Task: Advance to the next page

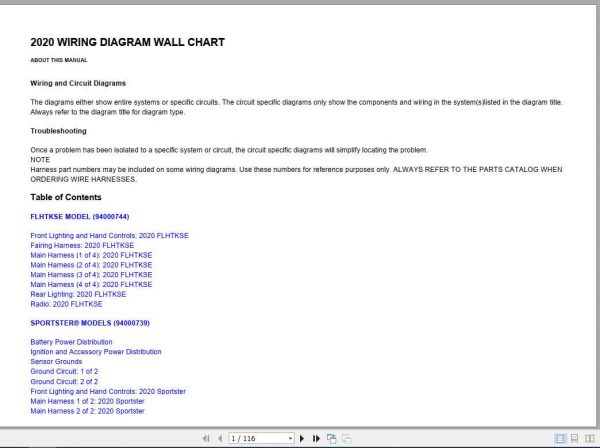Action: point(302,438)
